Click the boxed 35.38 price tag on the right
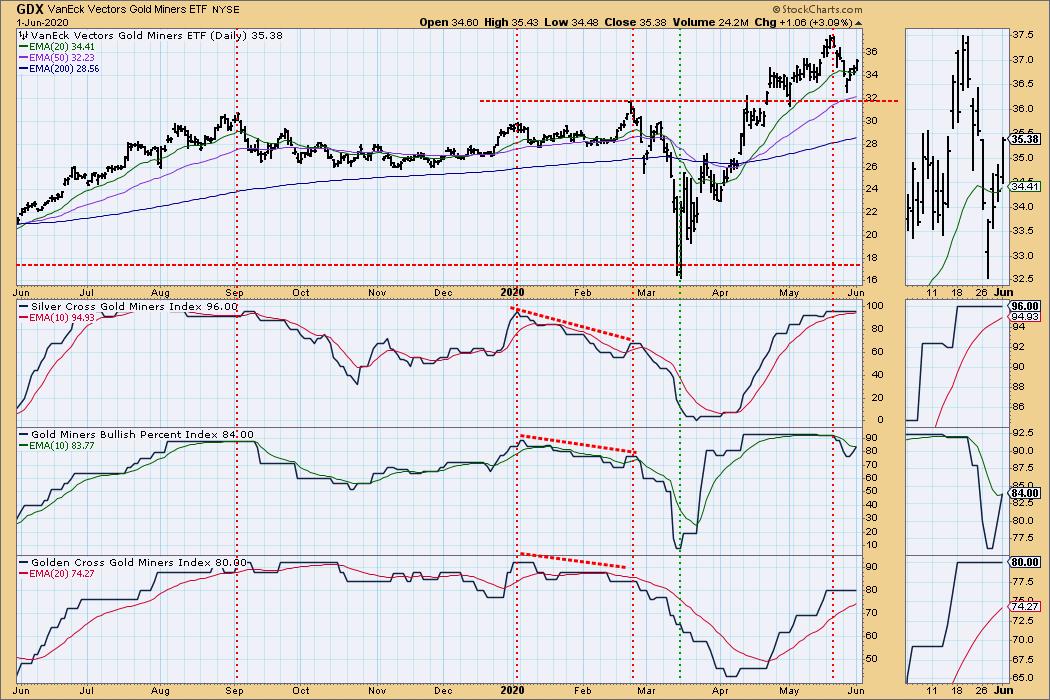 (x=1025, y=139)
